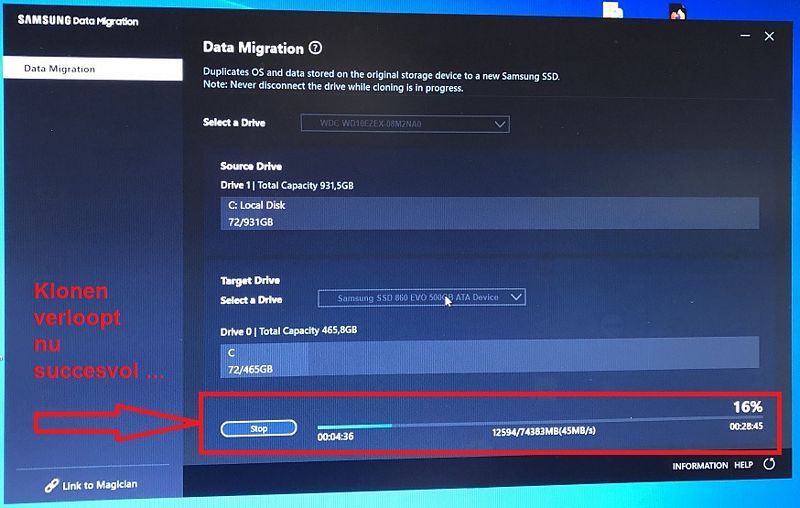Image resolution: width=800 pixels, height=508 pixels.
Task: Click Drive 0 Total Capacity 465,8GB text
Action: [289, 331]
